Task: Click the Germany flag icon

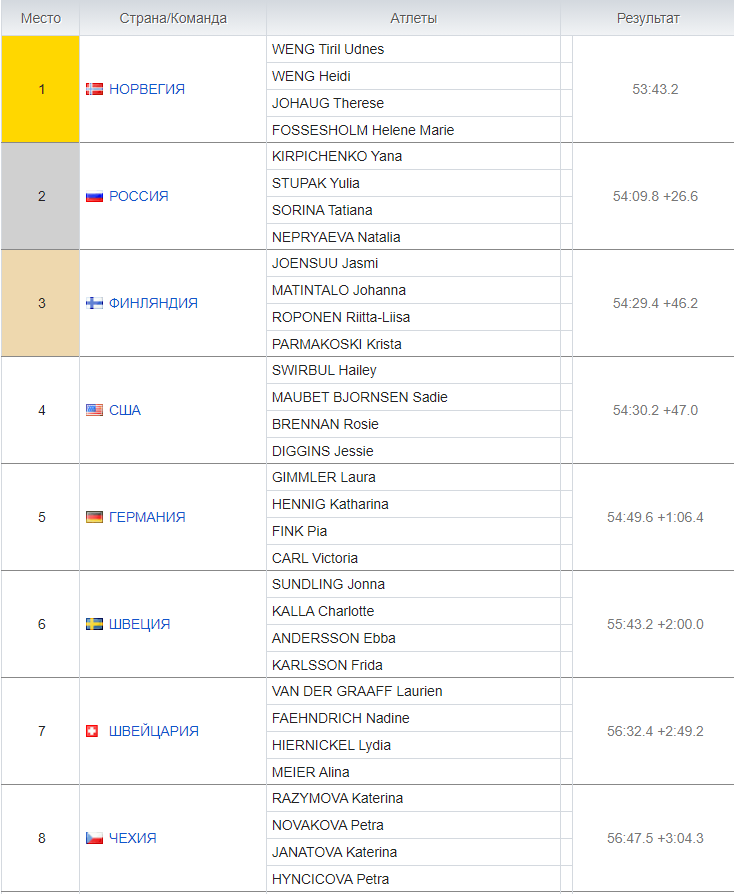Action: (94, 517)
